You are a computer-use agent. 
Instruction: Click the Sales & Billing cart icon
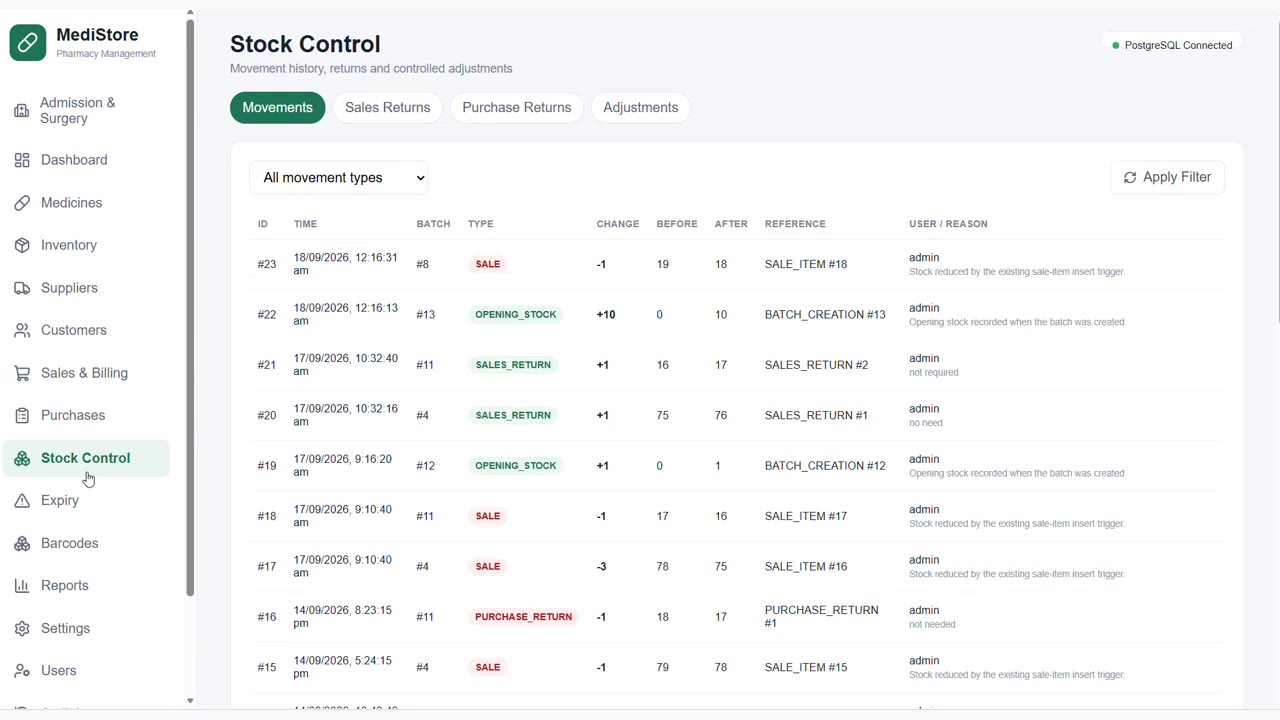pos(22,373)
